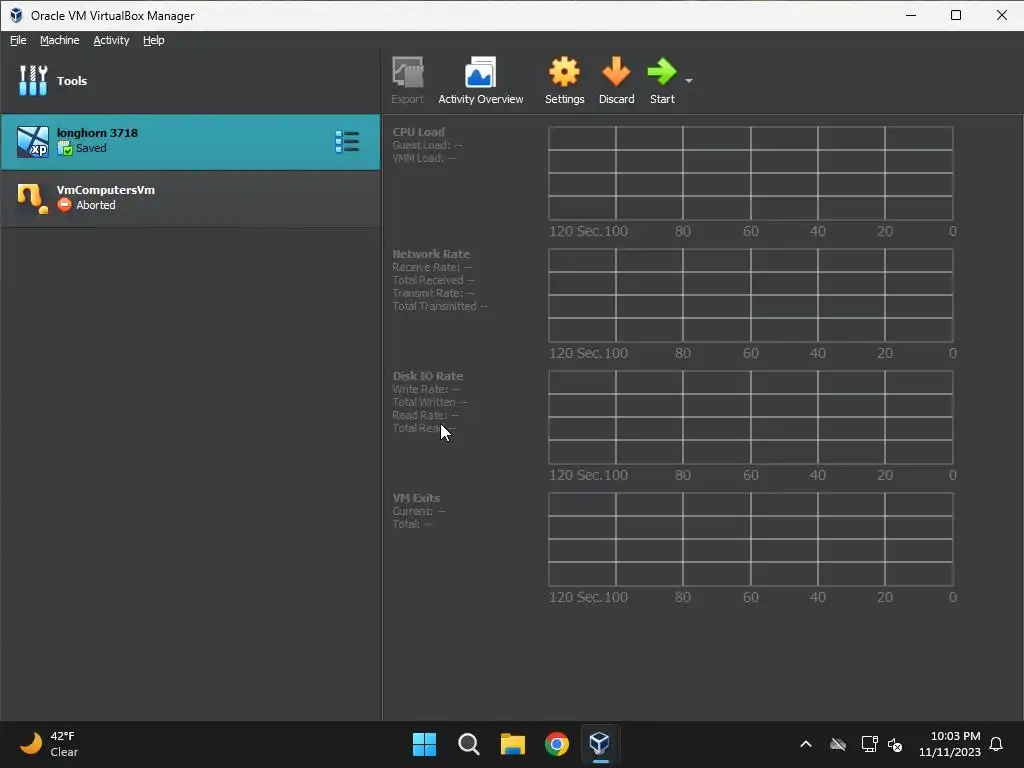Click the Disk IO Rate label
This screenshot has width=1024, height=768.
click(428, 376)
